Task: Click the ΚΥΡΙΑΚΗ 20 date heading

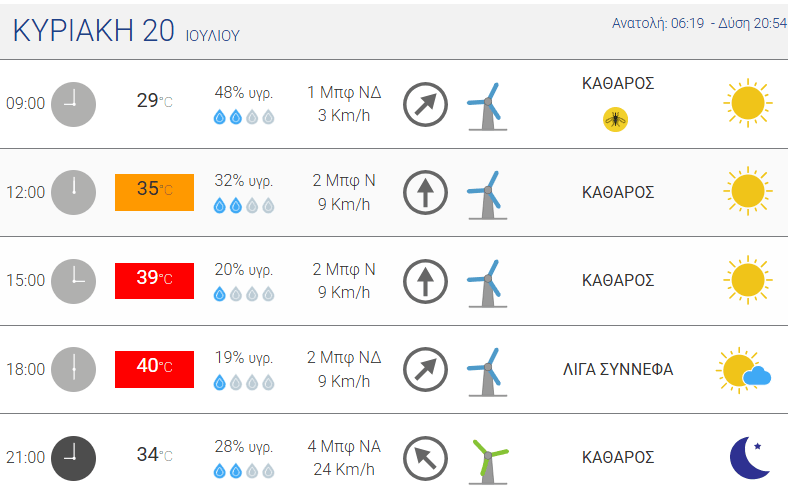Action: 93,30
